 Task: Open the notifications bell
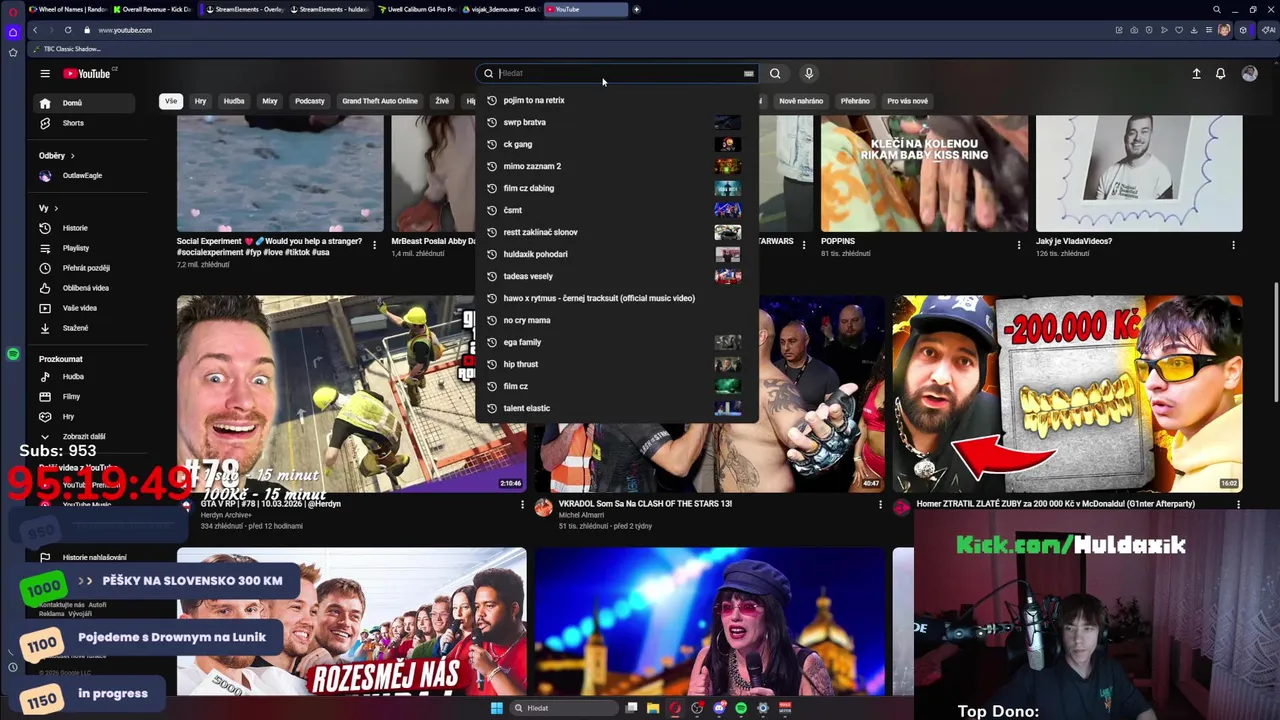tap(1220, 73)
